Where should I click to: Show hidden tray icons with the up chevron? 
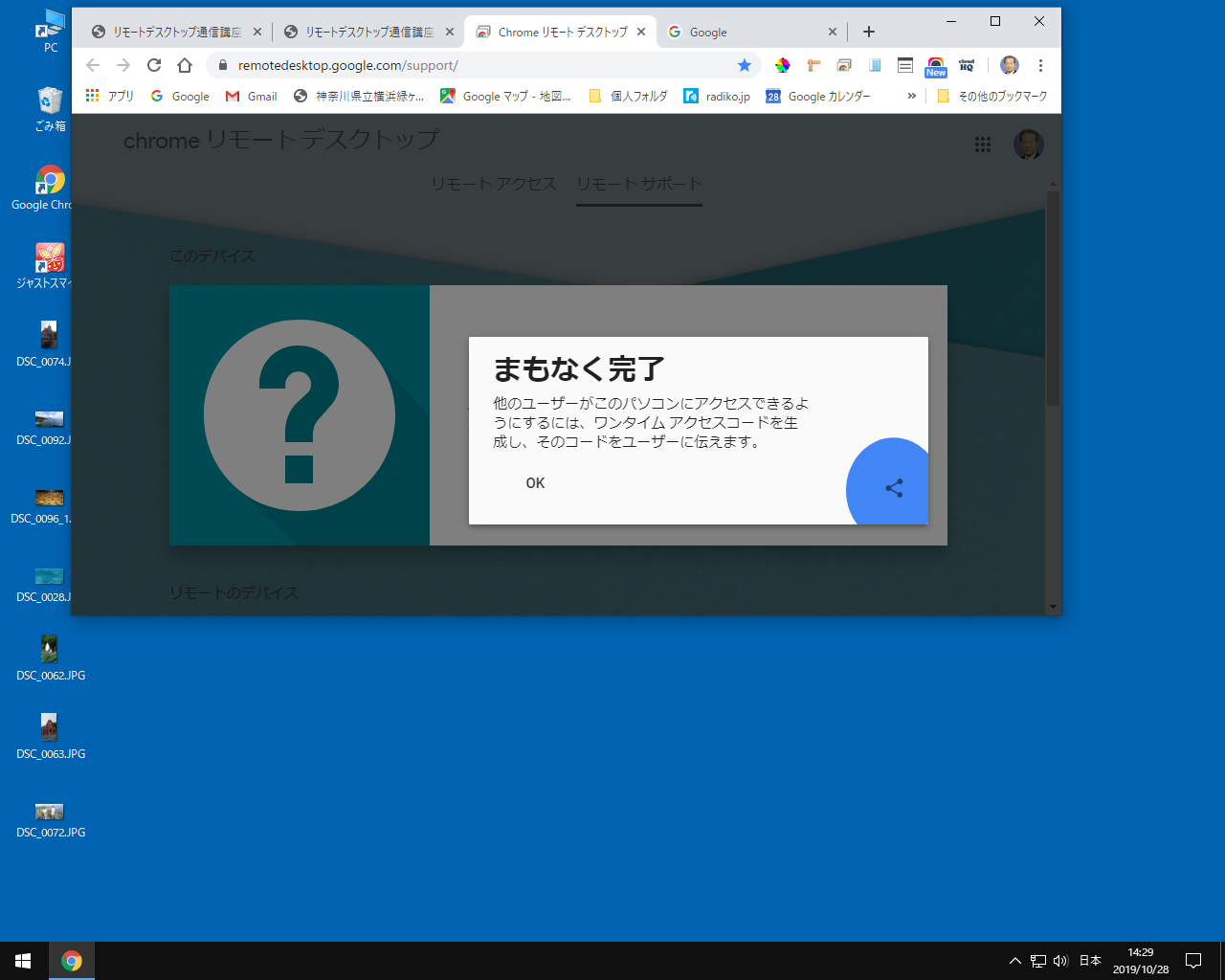point(1015,961)
